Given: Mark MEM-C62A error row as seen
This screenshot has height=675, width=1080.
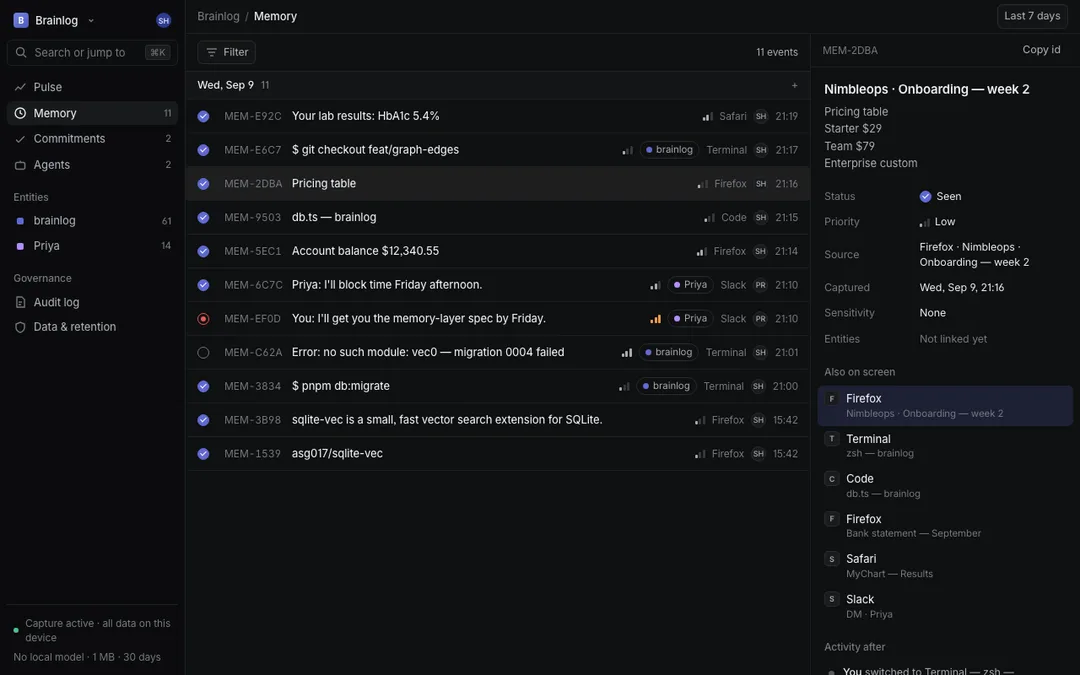Looking at the screenshot, I should coord(203,353).
